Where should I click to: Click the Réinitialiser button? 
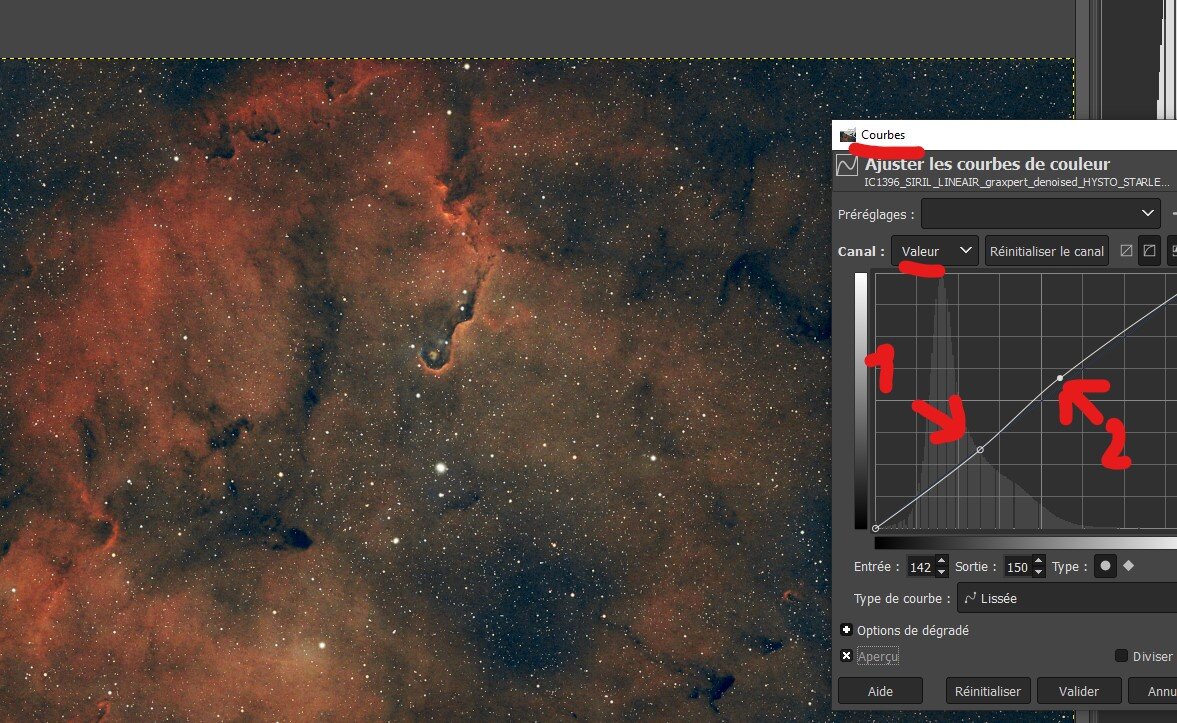click(x=987, y=691)
